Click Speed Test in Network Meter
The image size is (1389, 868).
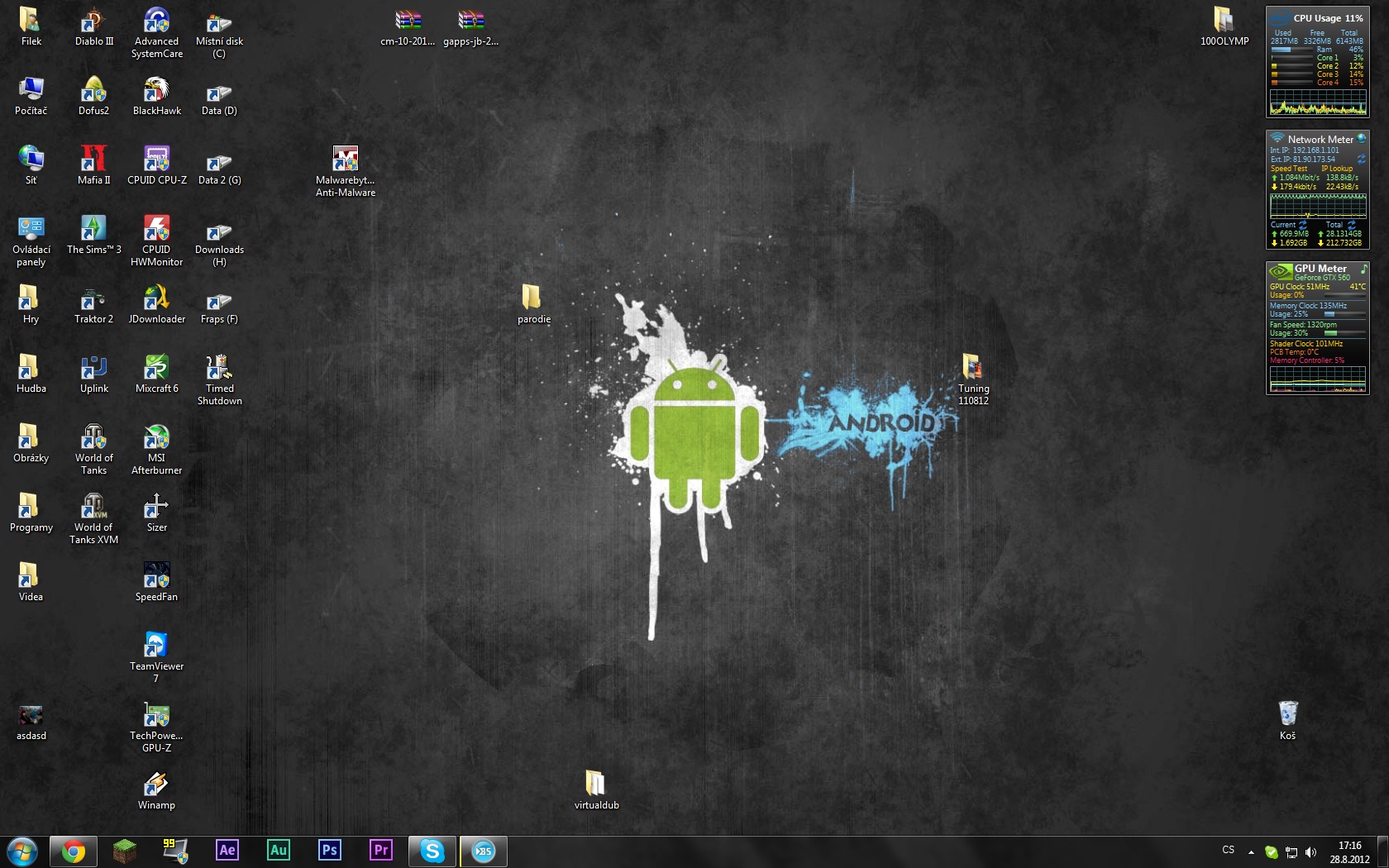(x=1289, y=169)
